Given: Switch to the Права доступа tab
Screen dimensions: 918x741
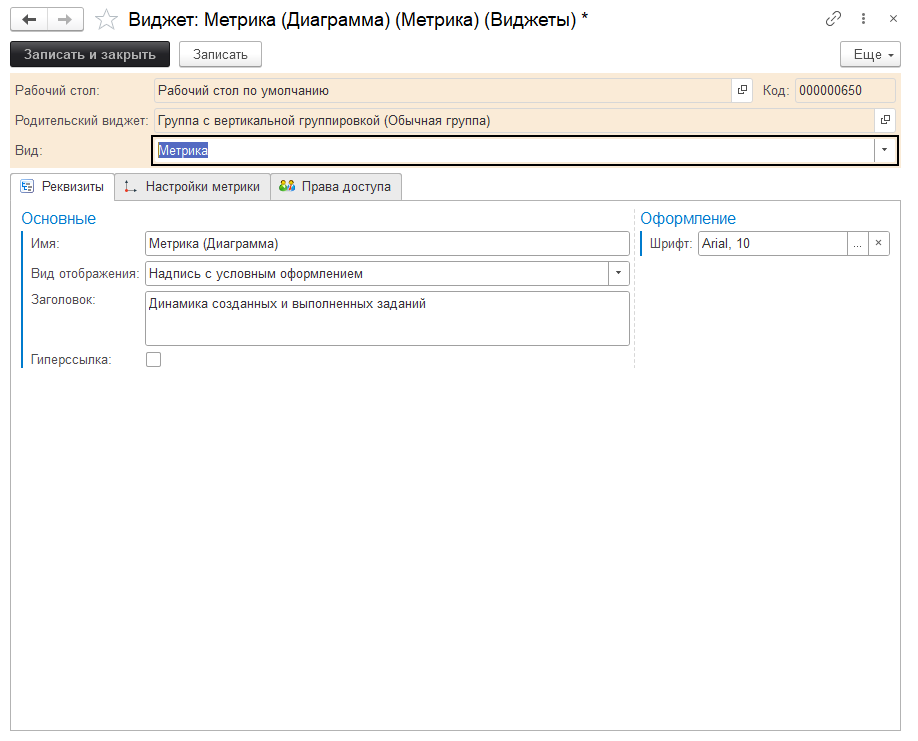Looking at the screenshot, I should click(336, 187).
